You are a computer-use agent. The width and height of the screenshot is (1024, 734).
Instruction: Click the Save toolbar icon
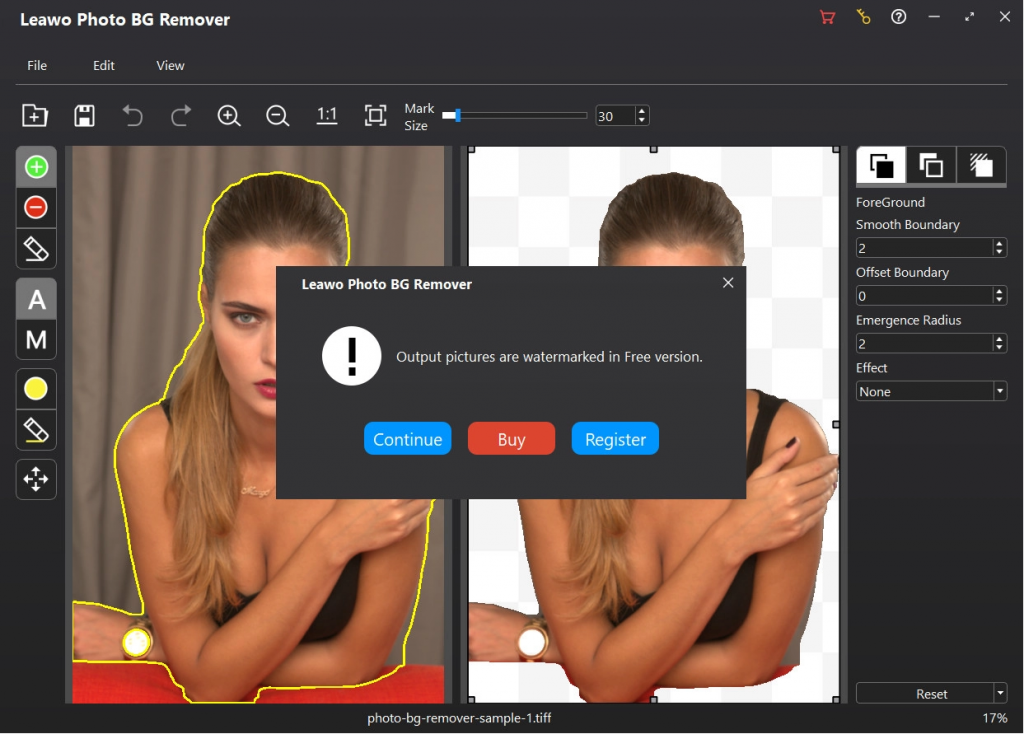point(84,115)
